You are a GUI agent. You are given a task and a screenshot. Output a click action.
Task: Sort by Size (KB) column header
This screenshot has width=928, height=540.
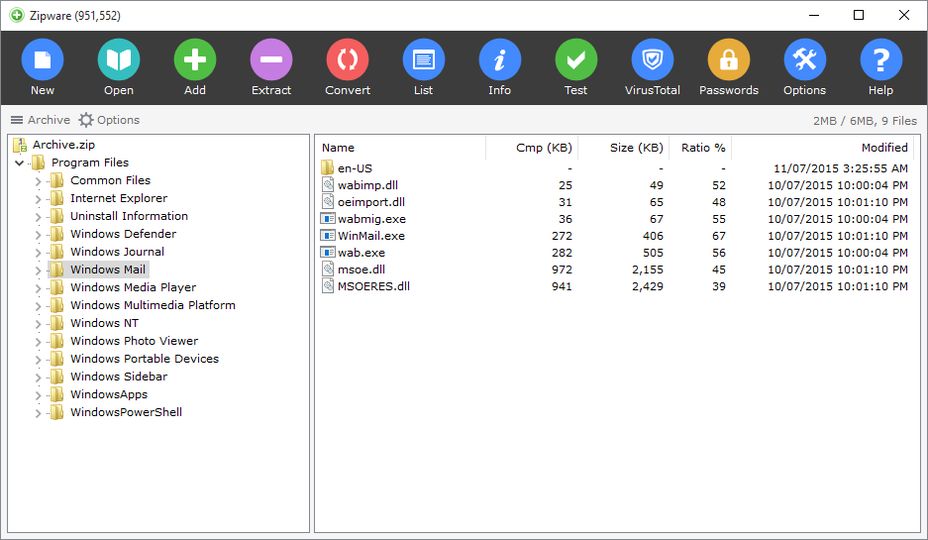[x=623, y=147]
